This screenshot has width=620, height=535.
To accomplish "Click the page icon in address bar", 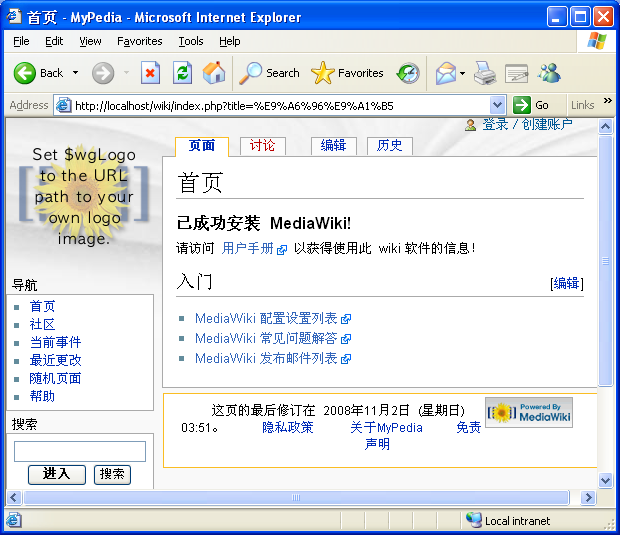I will (63, 105).
